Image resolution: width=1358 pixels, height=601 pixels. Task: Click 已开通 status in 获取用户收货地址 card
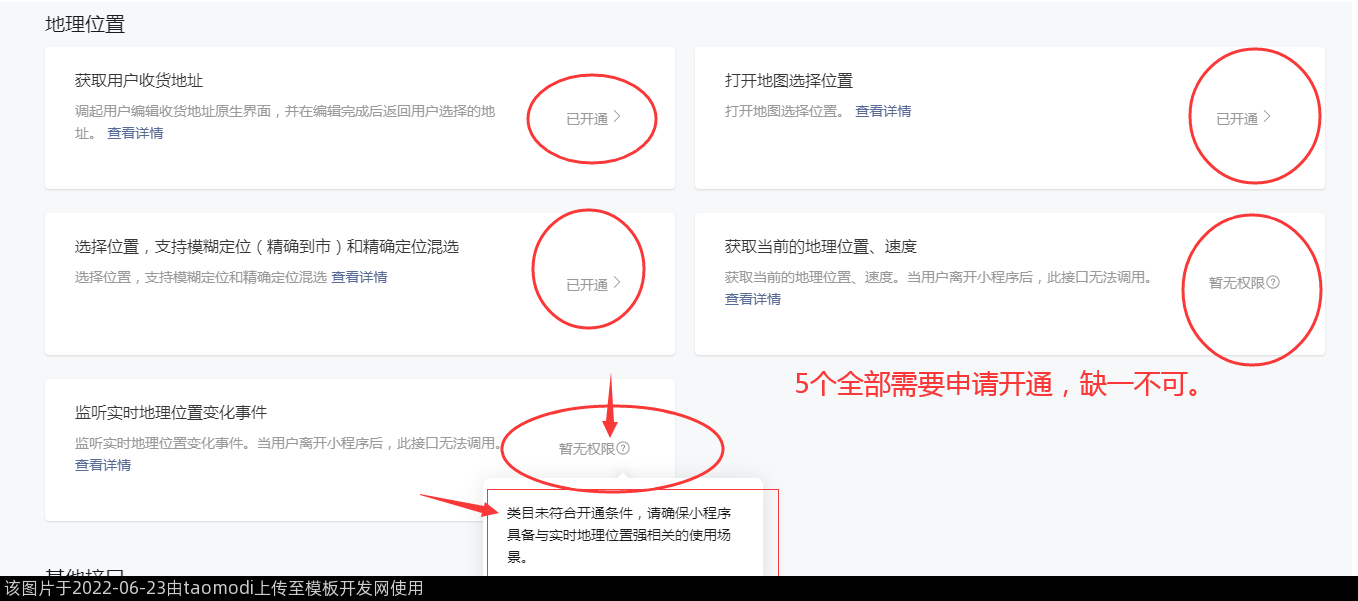(587, 119)
